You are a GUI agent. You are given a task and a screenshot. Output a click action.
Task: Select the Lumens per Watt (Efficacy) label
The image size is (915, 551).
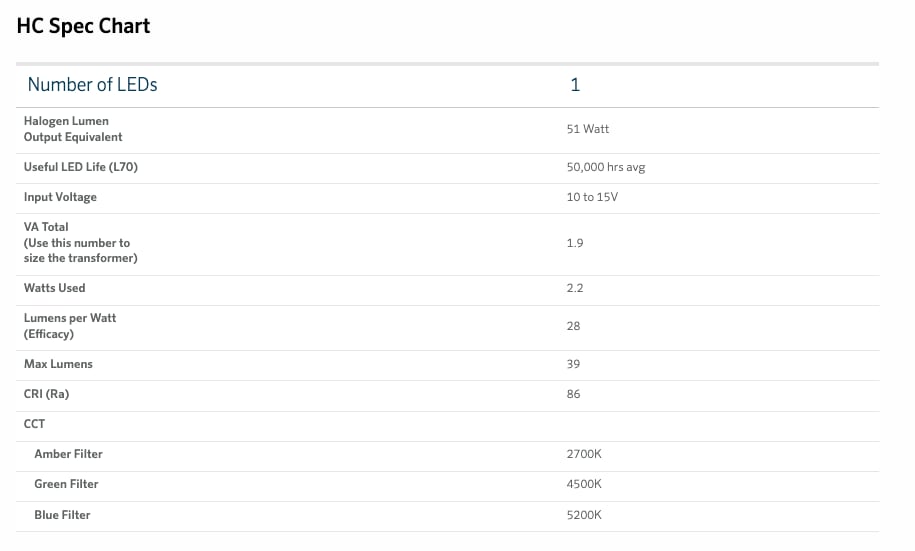click(x=70, y=326)
